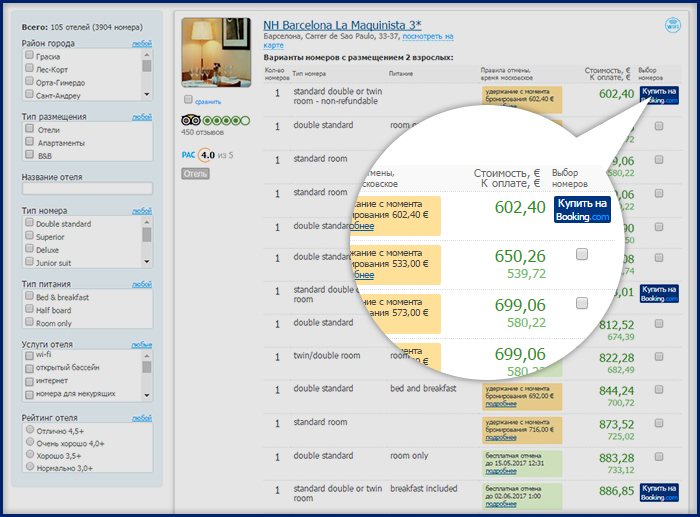
Task: Reset 'Тип номера' via 'любой' link
Action: click(x=142, y=211)
